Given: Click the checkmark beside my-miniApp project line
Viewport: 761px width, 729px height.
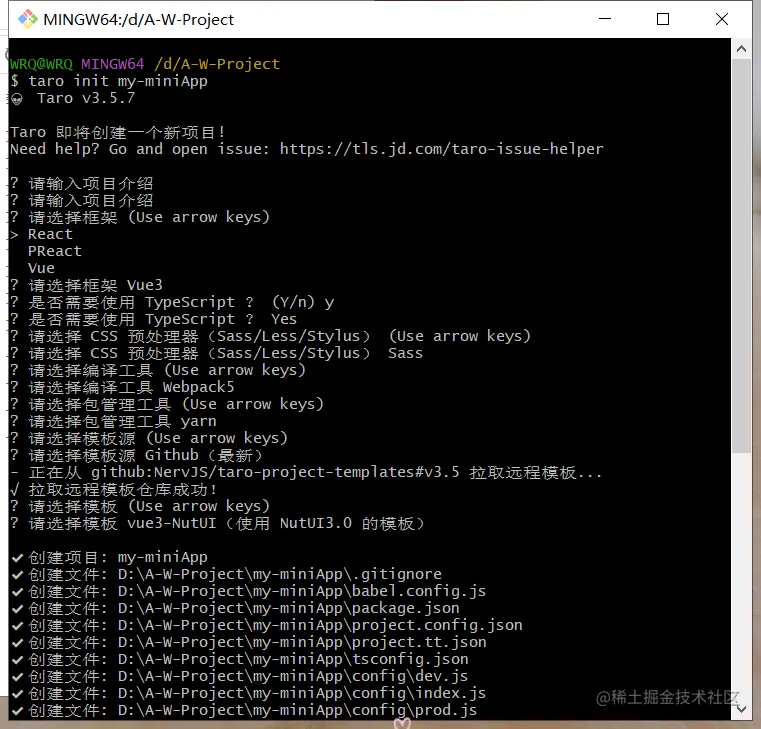Looking at the screenshot, I should coord(17,558).
